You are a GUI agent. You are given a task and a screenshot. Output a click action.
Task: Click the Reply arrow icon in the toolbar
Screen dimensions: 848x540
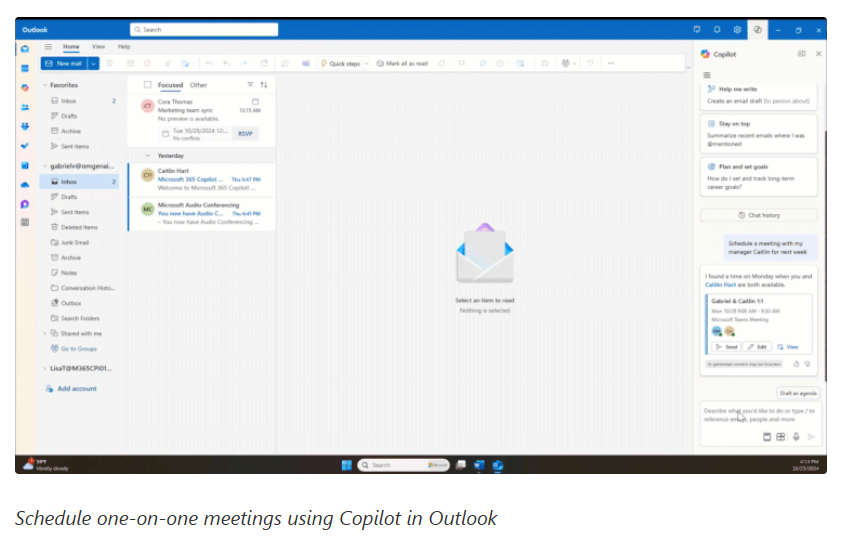[x=209, y=63]
